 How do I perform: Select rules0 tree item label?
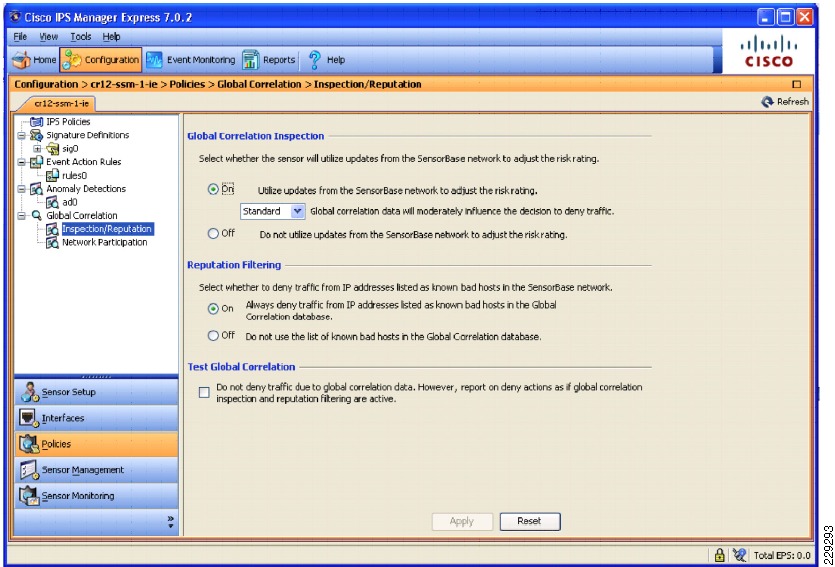pos(75,175)
